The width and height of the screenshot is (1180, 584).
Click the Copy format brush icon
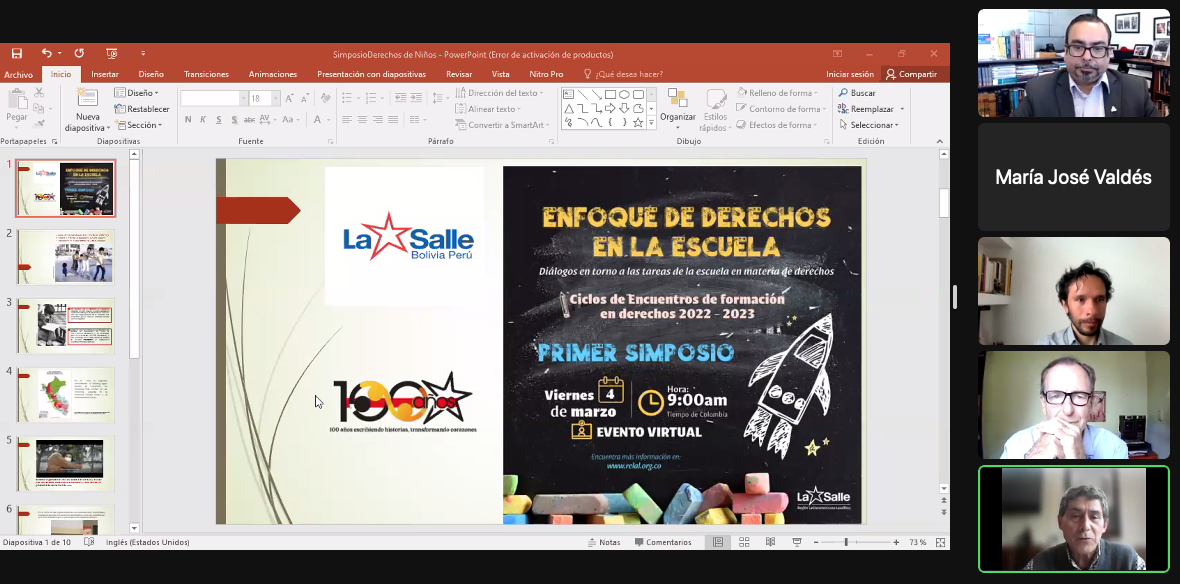[x=39, y=124]
